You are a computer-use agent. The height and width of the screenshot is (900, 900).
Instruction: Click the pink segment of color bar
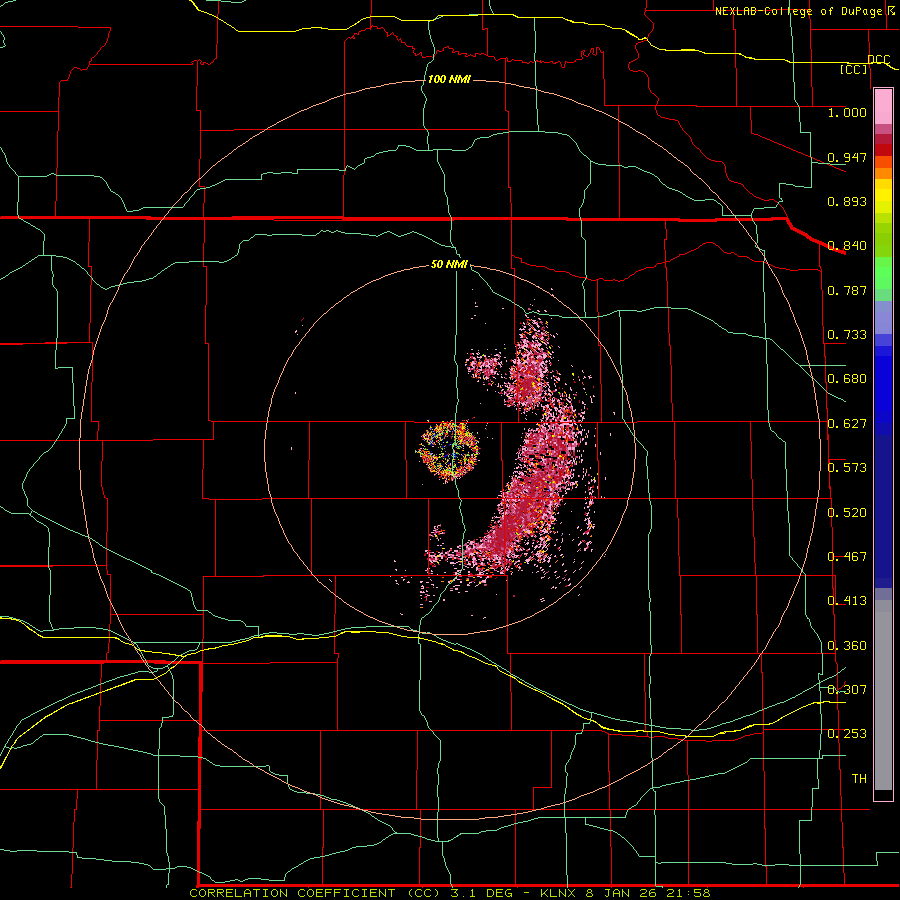coord(883,106)
